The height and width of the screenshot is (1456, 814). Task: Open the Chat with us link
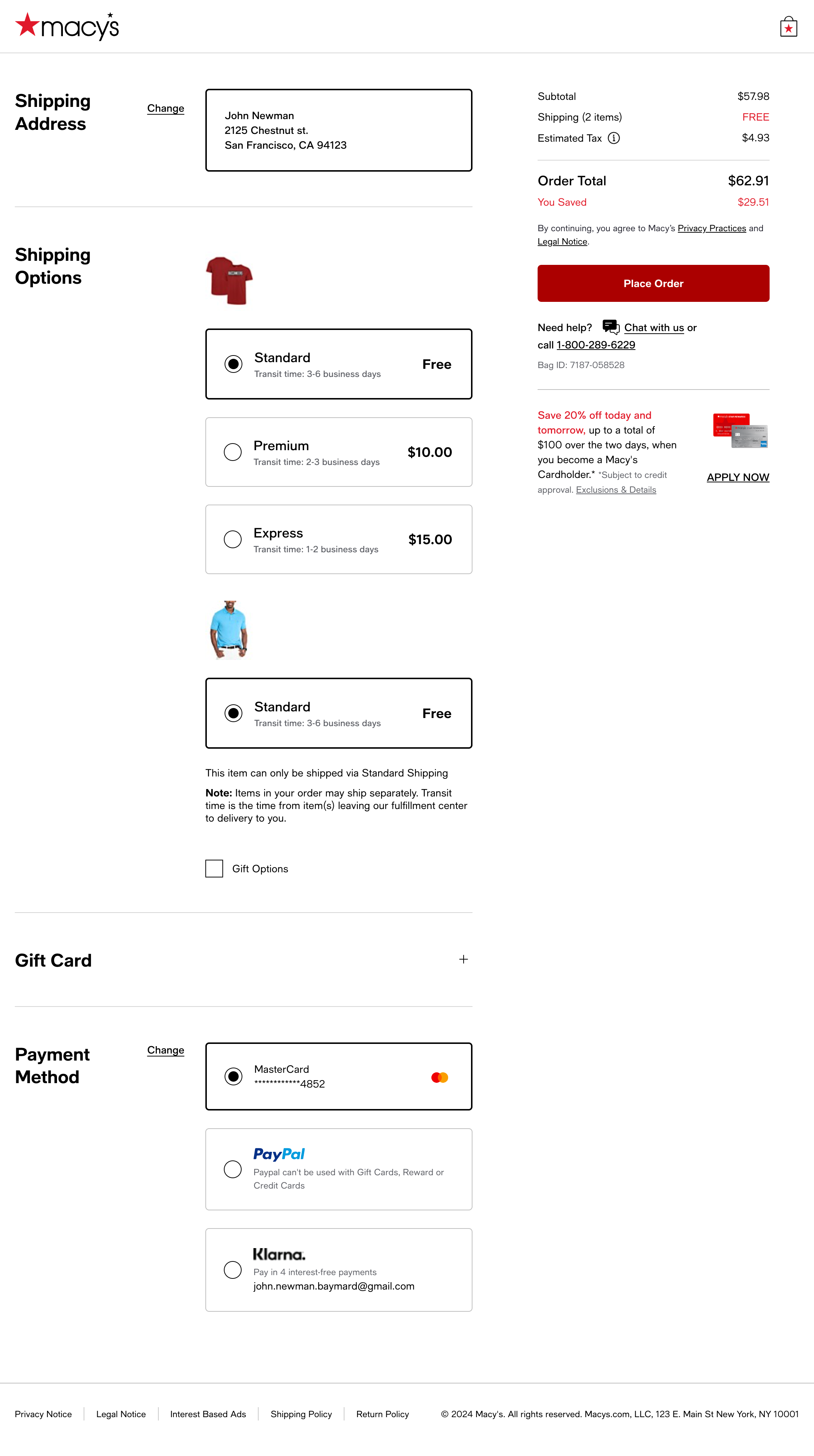pos(653,327)
